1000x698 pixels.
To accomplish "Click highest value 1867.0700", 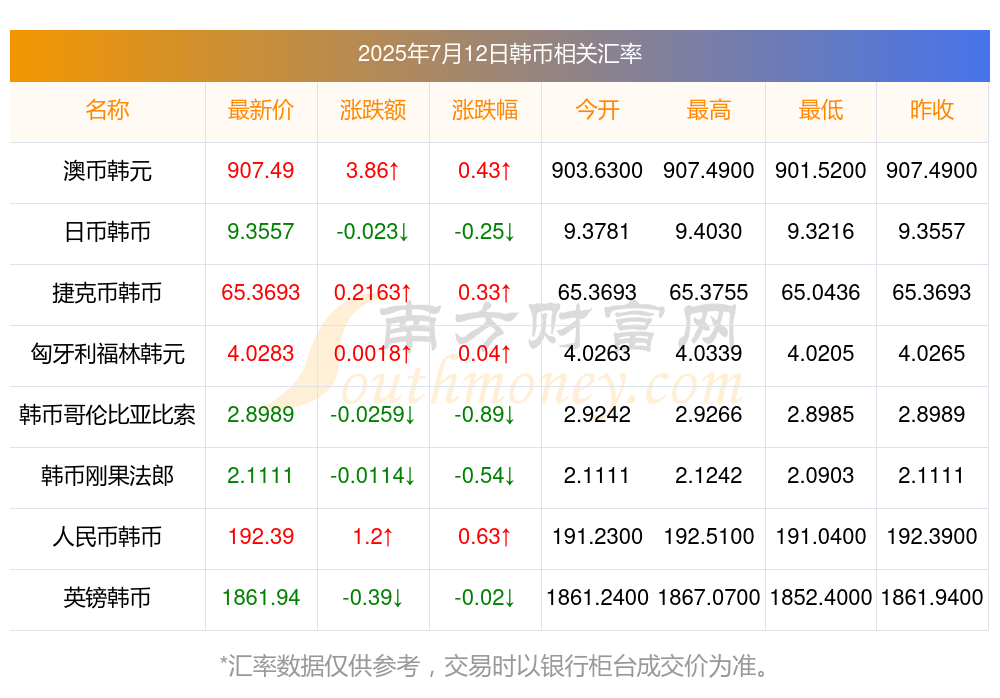I will 709,597.
